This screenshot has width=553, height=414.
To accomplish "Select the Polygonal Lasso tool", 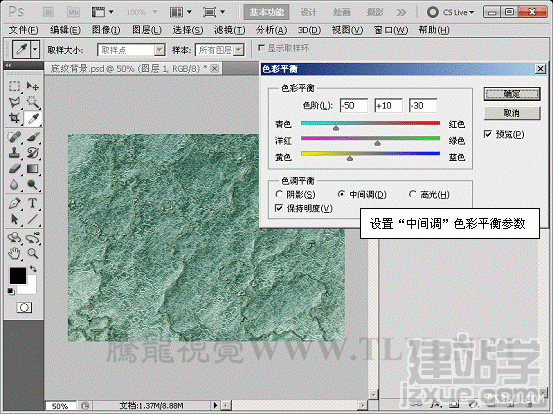I will click(x=14, y=102).
